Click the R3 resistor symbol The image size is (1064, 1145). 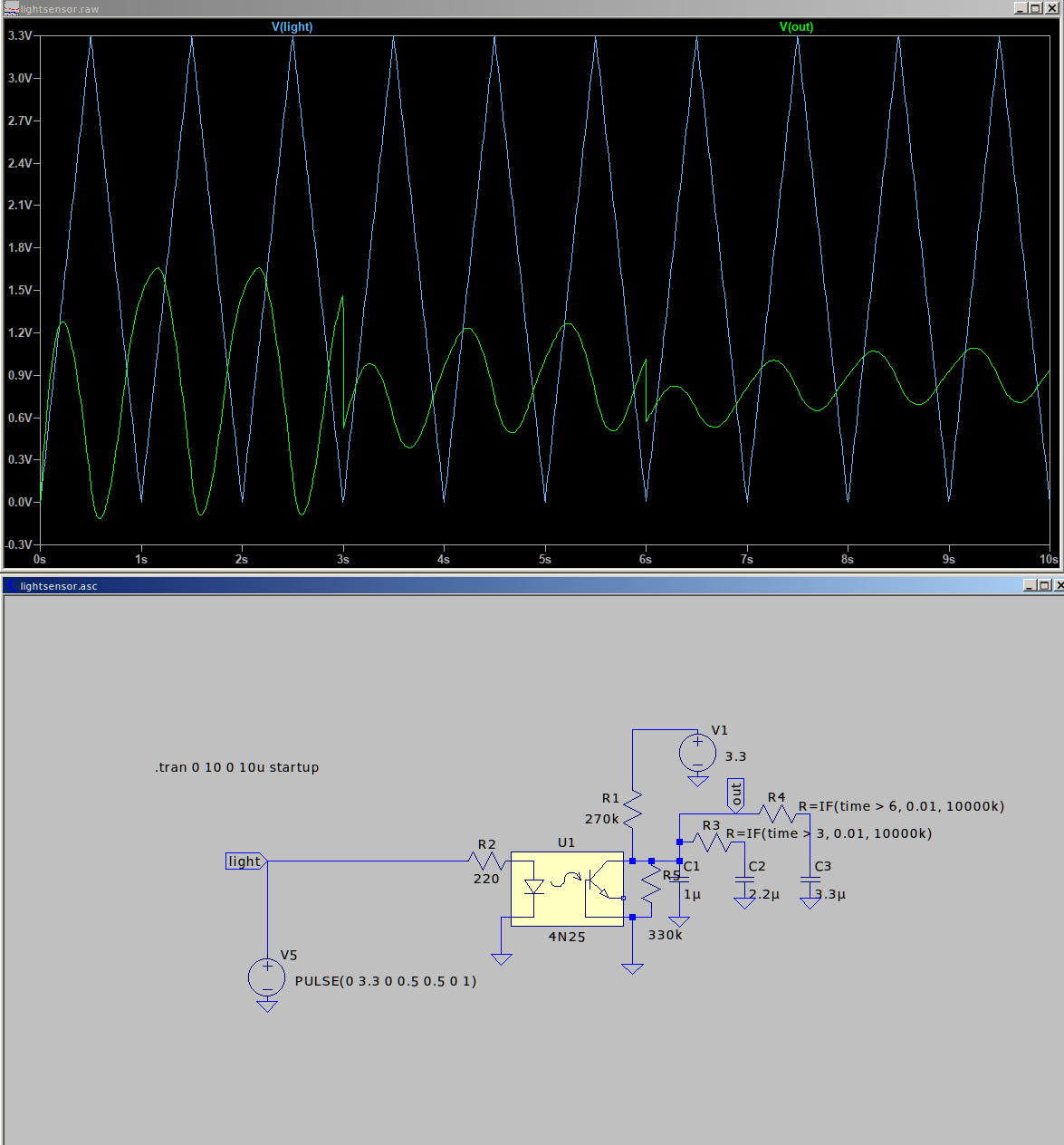712,842
